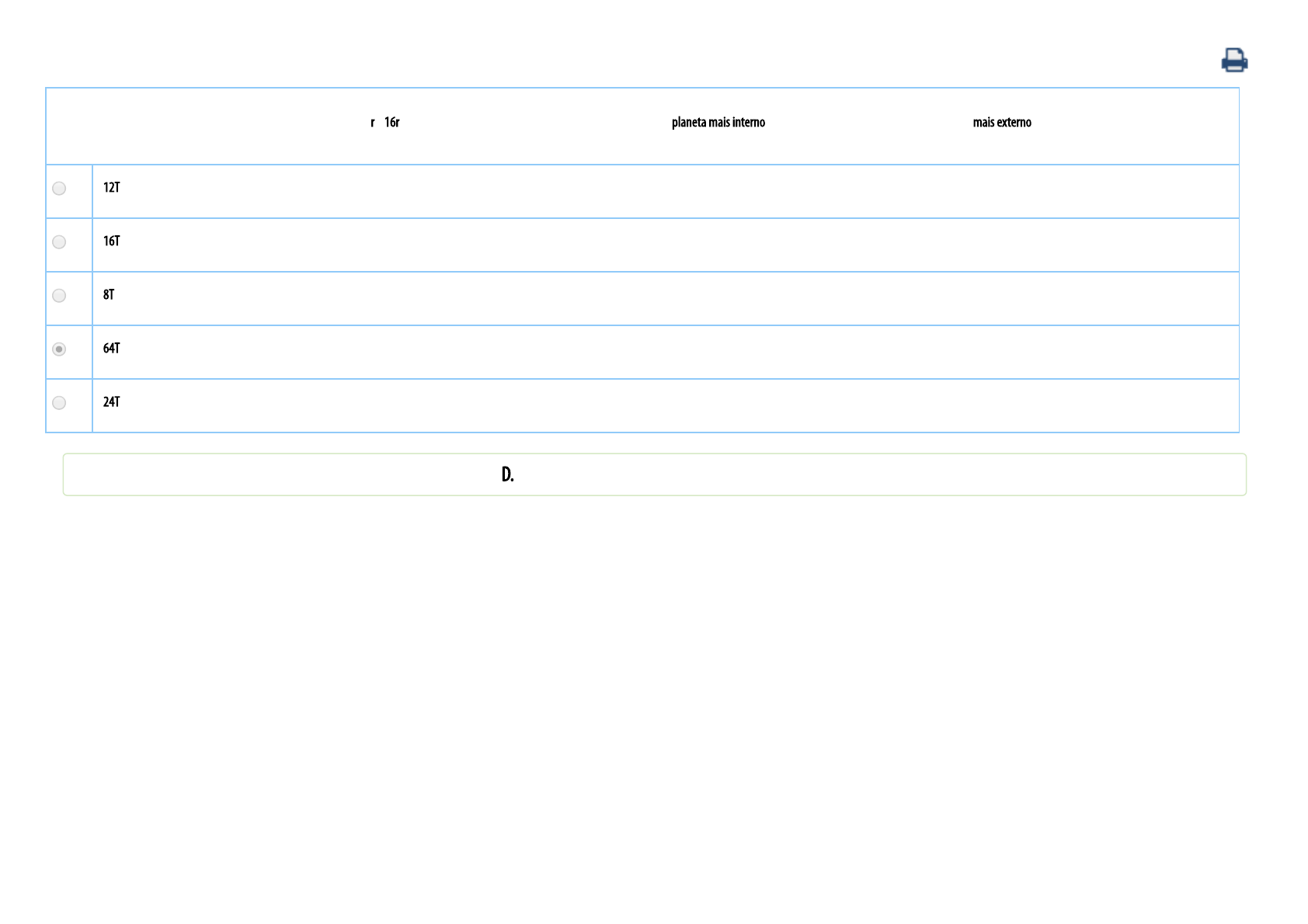Click the lone 'r' before 16r
This screenshot has height=924, width=1308.
point(373,123)
